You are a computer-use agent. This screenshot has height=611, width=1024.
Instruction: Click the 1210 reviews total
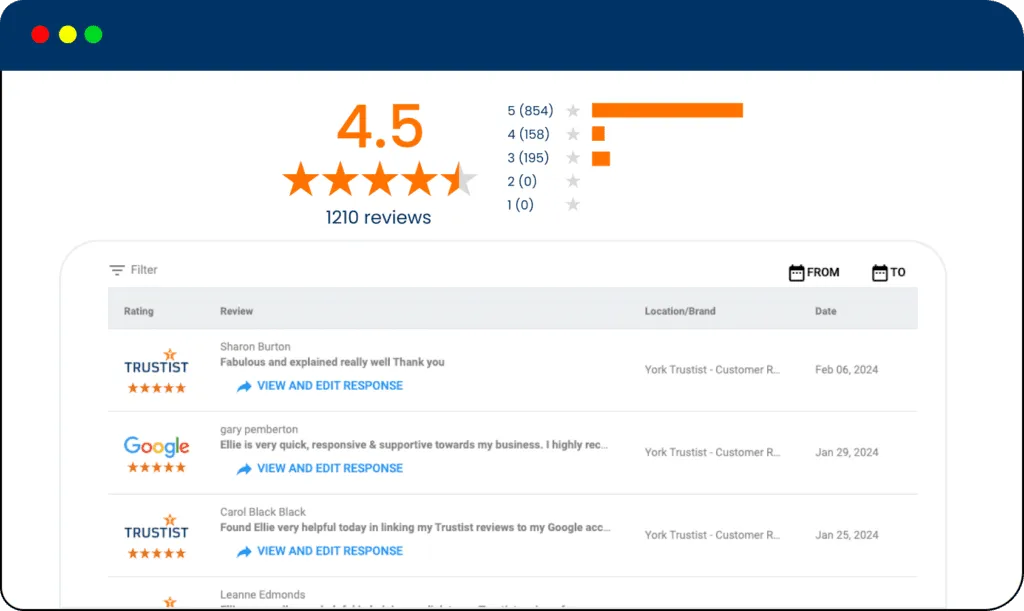click(x=379, y=217)
